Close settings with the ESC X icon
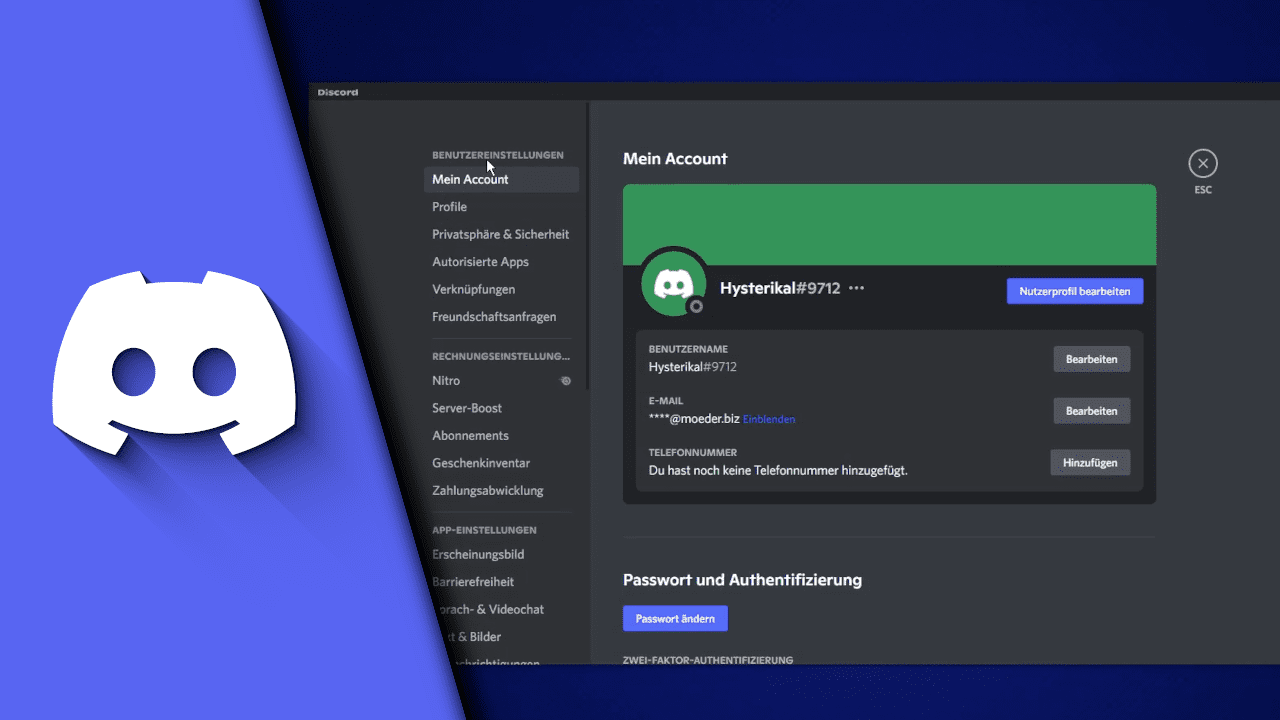This screenshot has height=720, width=1280. pos(1203,163)
